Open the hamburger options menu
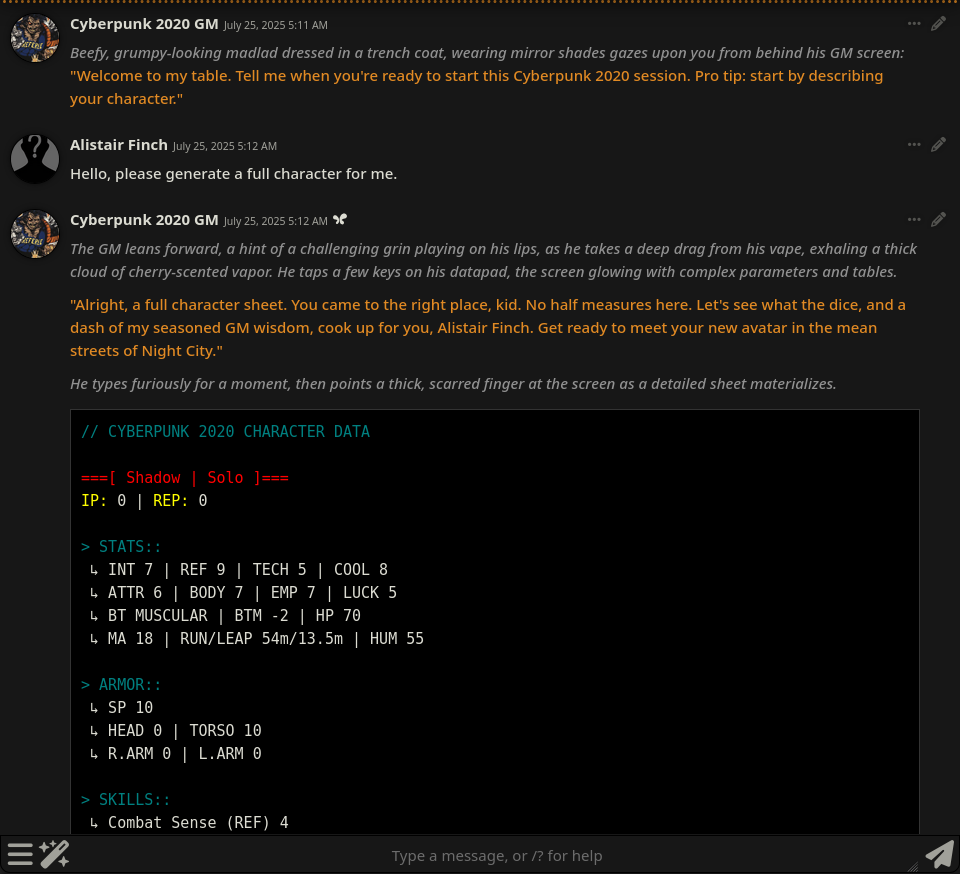Image resolution: width=960 pixels, height=874 pixels. (x=20, y=854)
